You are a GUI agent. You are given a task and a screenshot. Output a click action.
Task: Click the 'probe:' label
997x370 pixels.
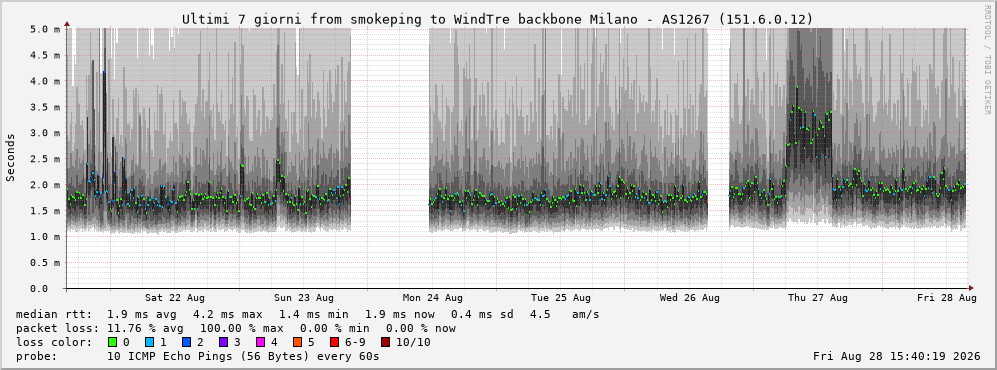tap(35, 356)
